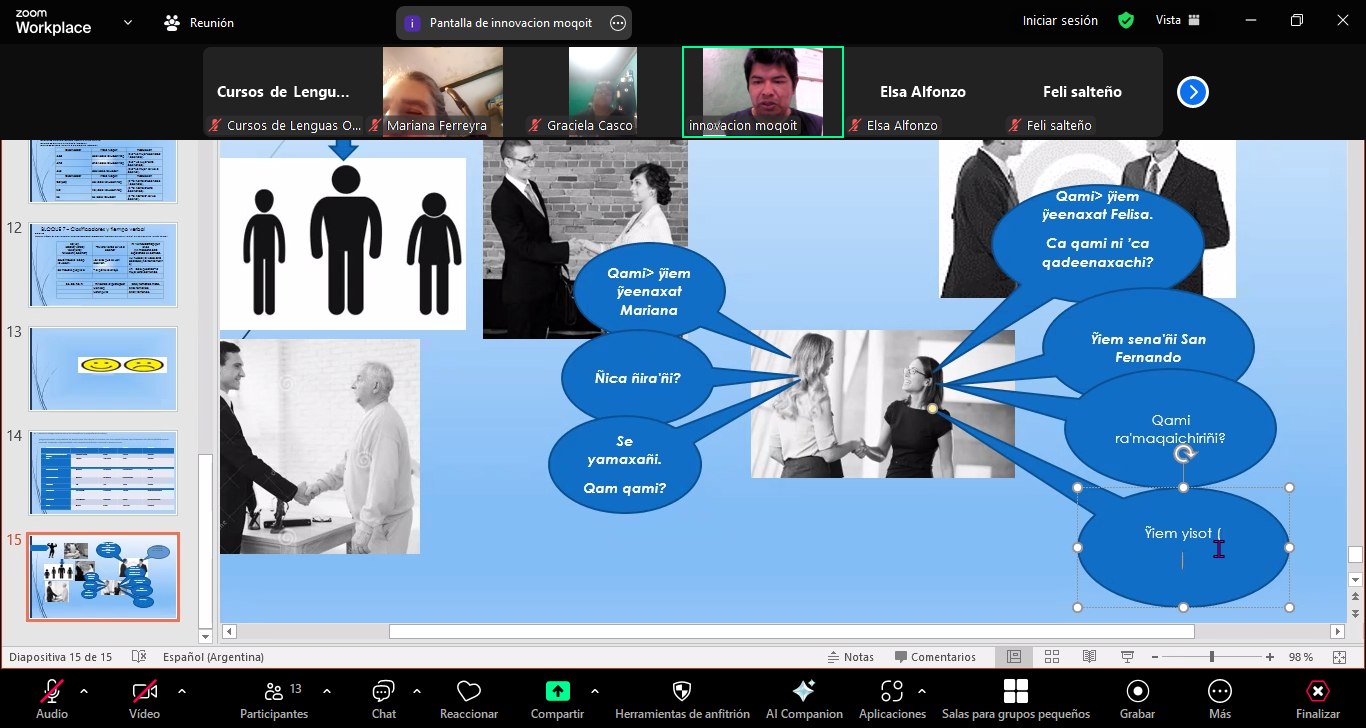Unmute the microphone with Audio button
The width and height of the screenshot is (1366, 728).
[52, 692]
